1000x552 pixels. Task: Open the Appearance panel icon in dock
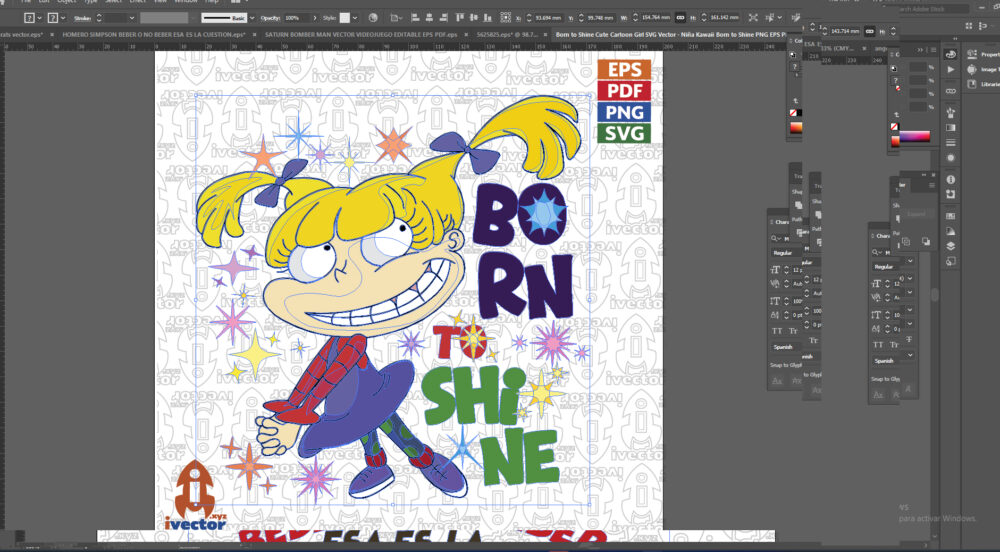[951, 157]
